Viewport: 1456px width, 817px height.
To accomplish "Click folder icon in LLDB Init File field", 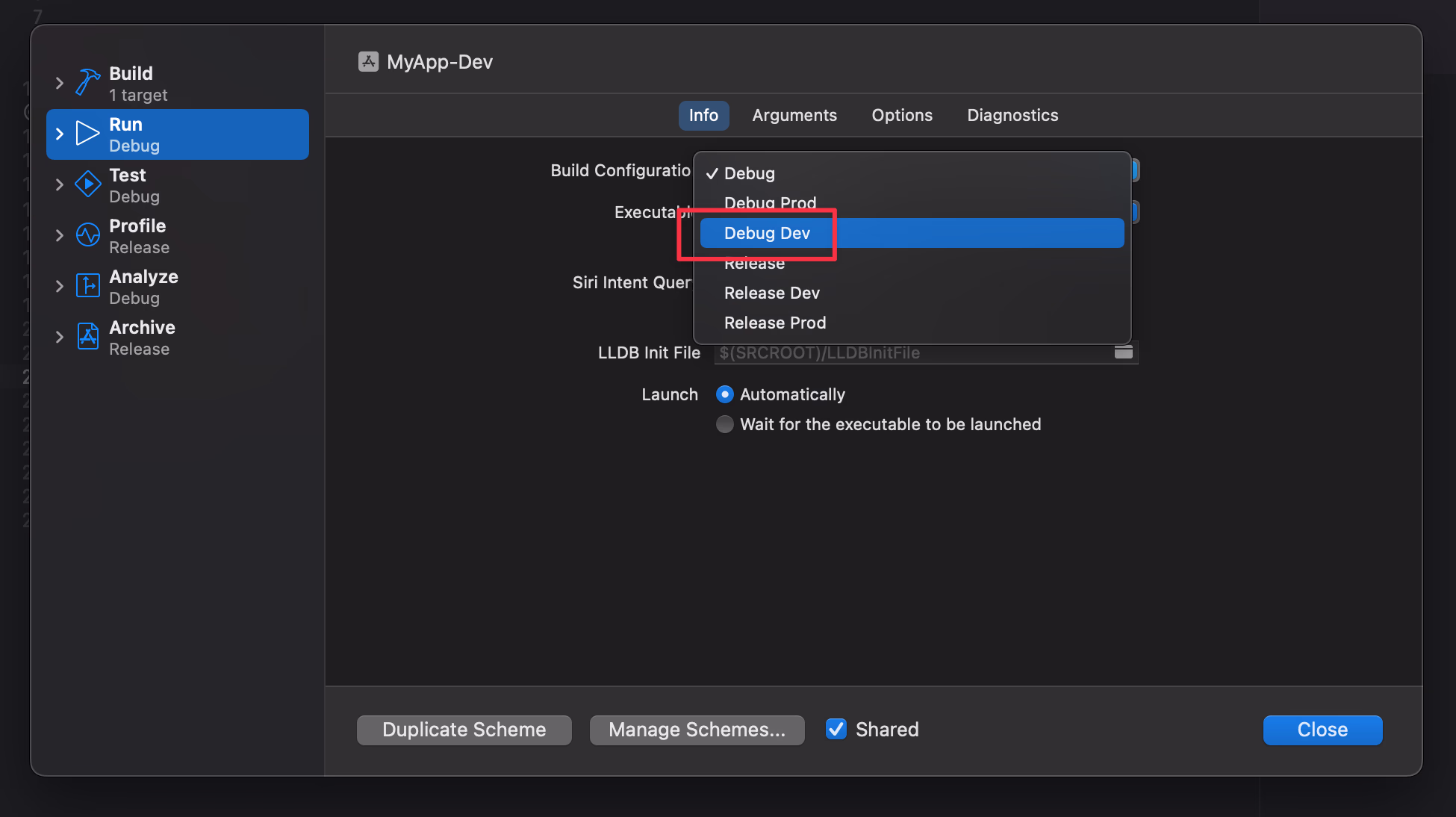I will [x=1123, y=352].
